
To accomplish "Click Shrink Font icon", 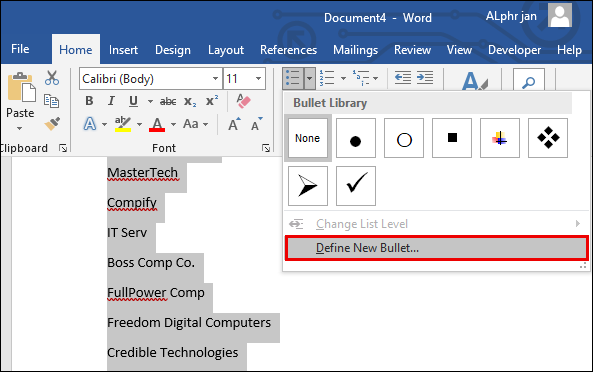I will 257,124.
